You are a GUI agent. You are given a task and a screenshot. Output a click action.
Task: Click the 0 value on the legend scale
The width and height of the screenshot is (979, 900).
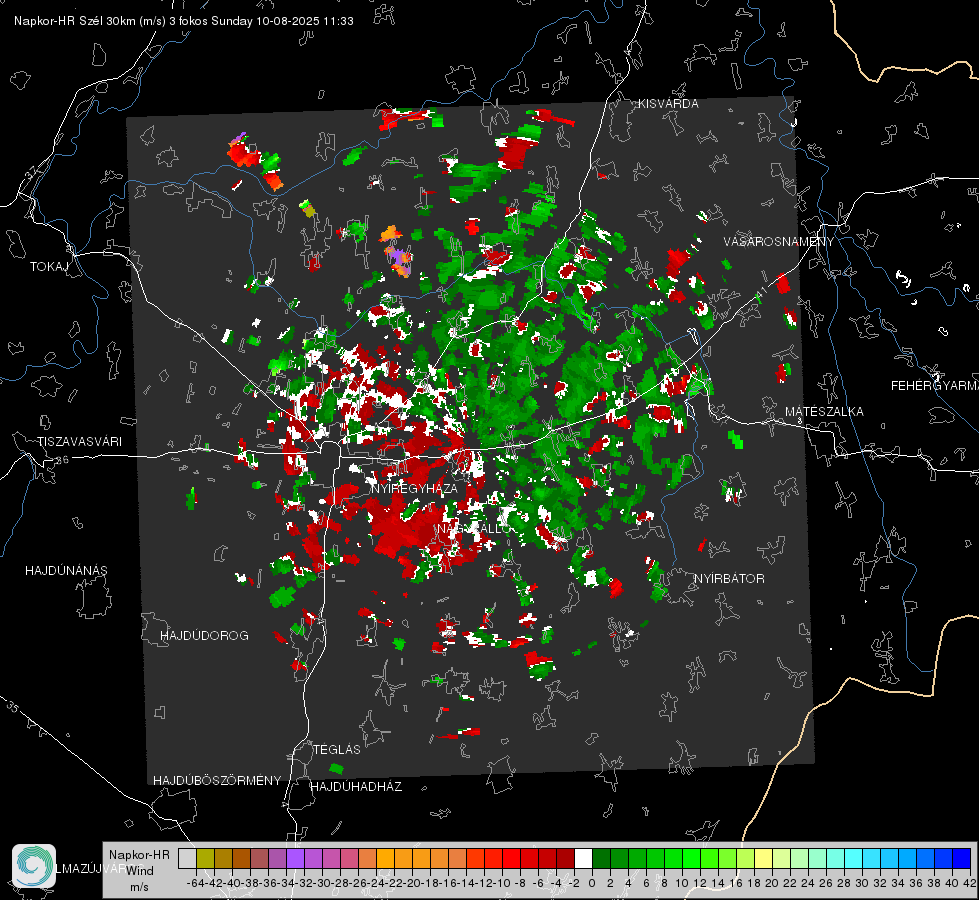point(592,883)
